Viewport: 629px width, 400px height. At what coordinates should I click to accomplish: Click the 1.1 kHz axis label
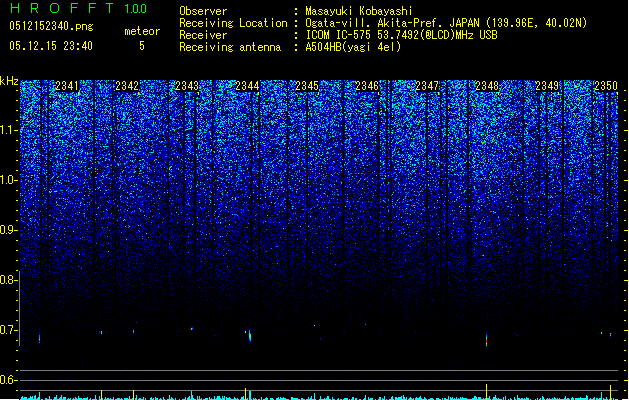tap(9, 130)
